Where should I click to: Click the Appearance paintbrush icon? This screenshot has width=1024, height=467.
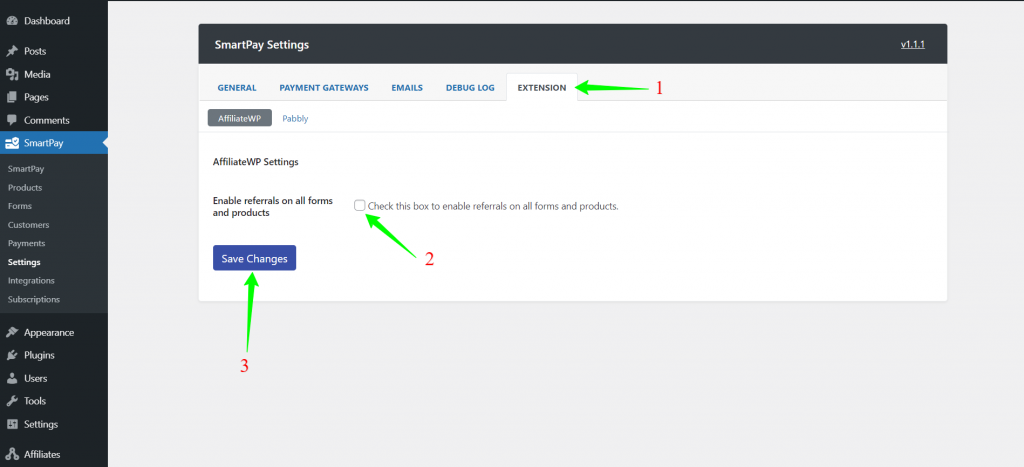tap(12, 332)
